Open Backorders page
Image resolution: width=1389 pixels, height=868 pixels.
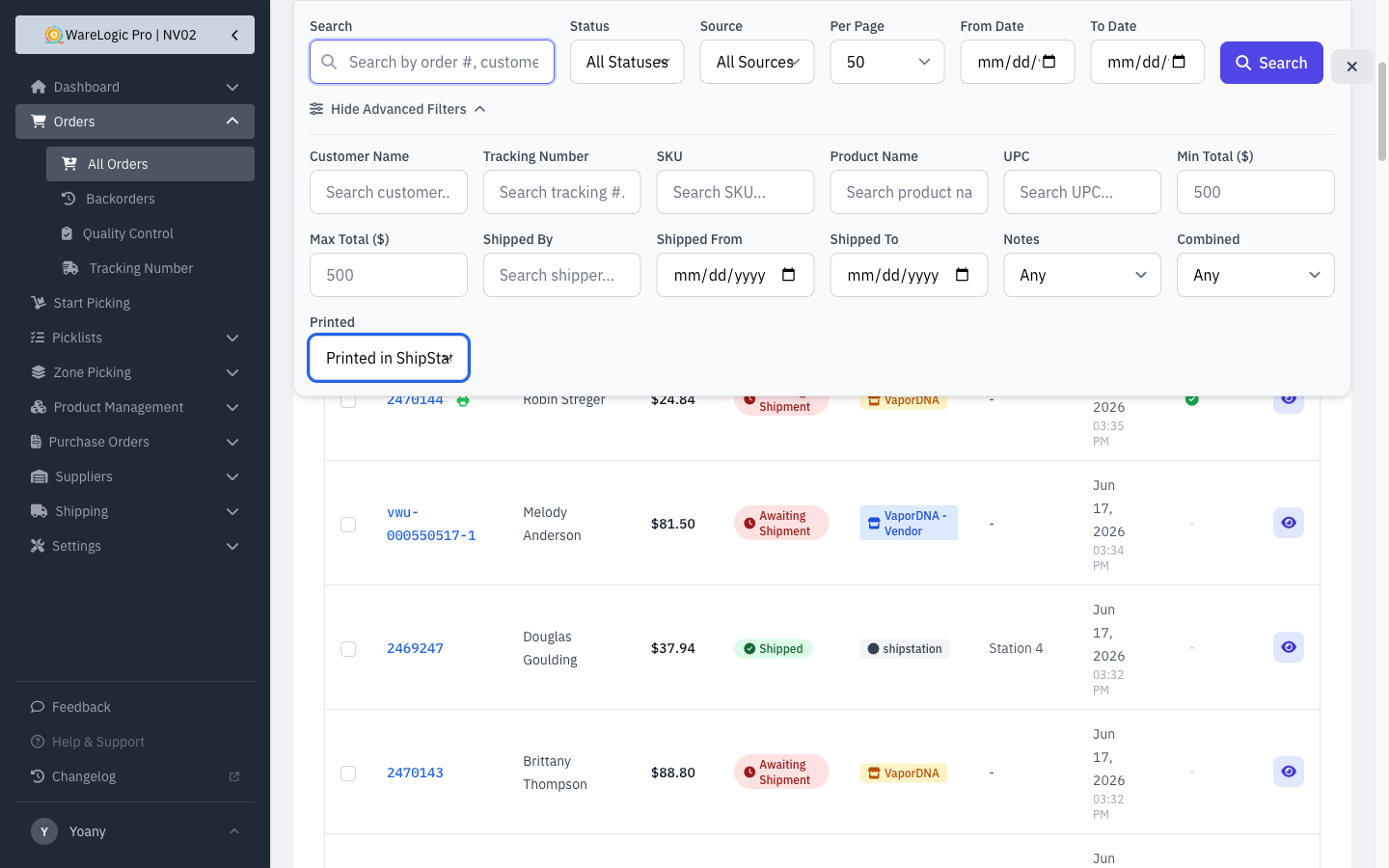[150, 199]
